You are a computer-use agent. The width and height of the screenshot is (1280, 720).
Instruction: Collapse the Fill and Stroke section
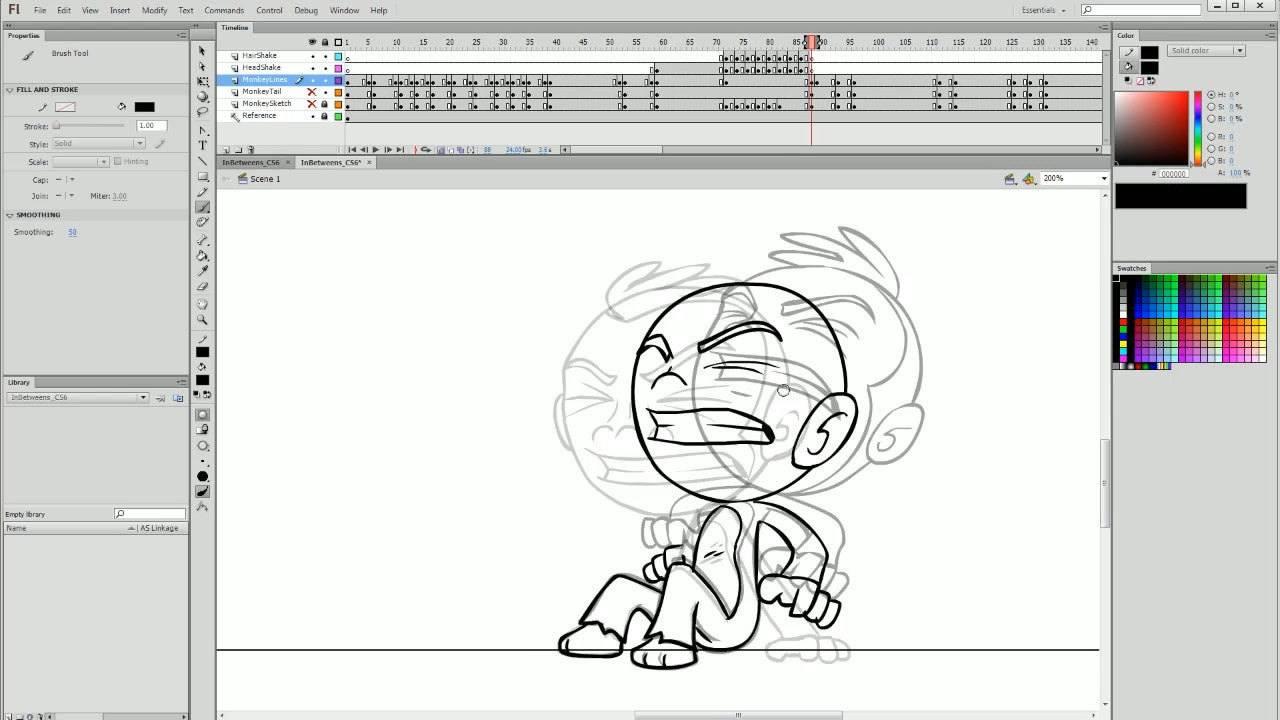(x=10, y=90)
